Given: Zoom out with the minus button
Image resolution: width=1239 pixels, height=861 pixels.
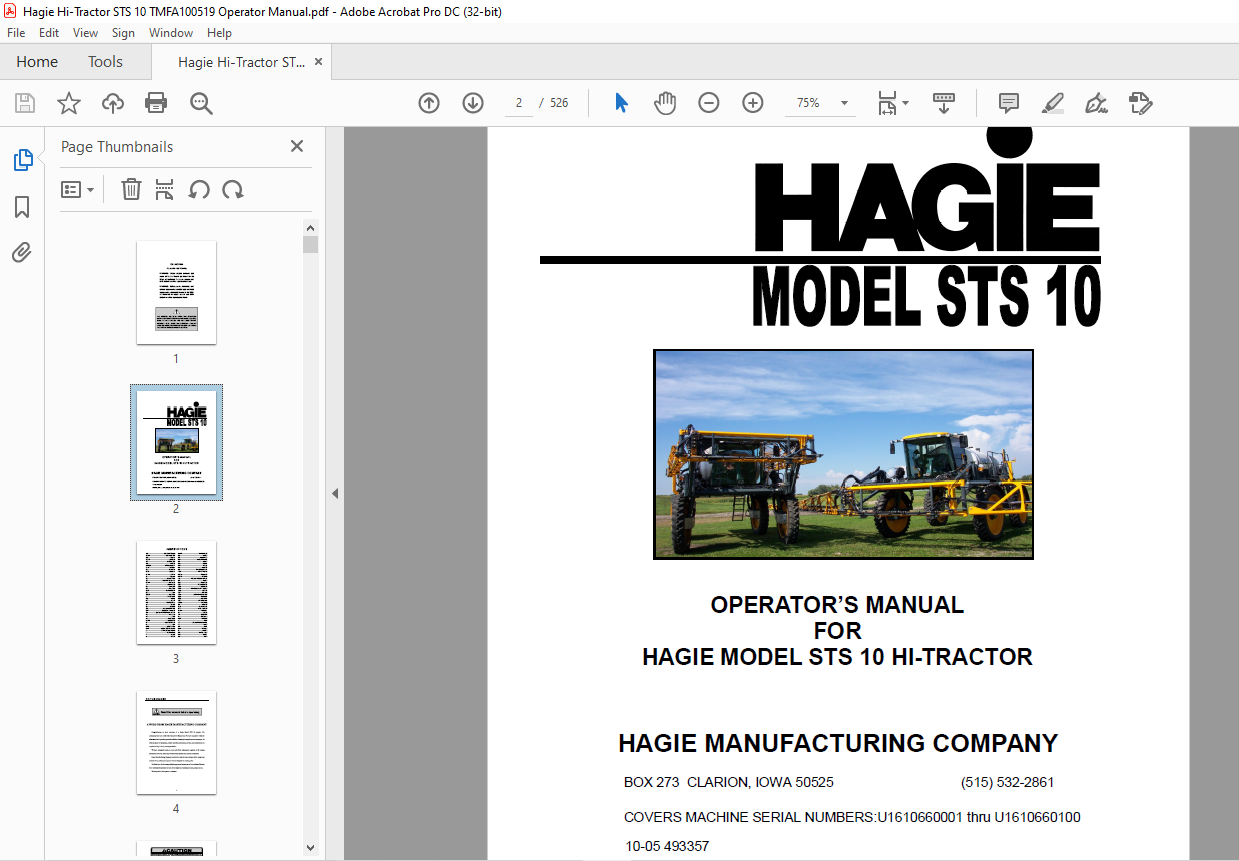Looking at the screenshot, I should (709, 103).
